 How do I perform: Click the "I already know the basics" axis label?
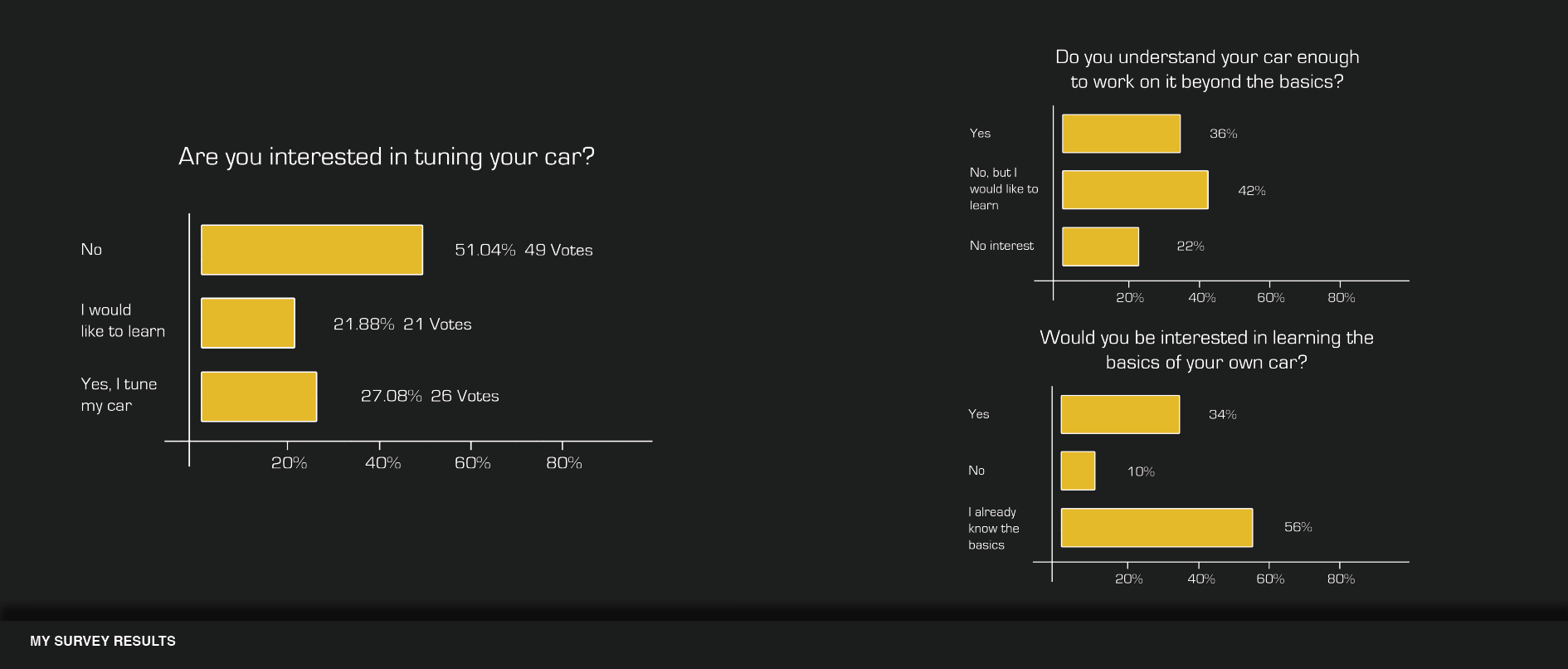pyautogui.click(x=993, y=528)
